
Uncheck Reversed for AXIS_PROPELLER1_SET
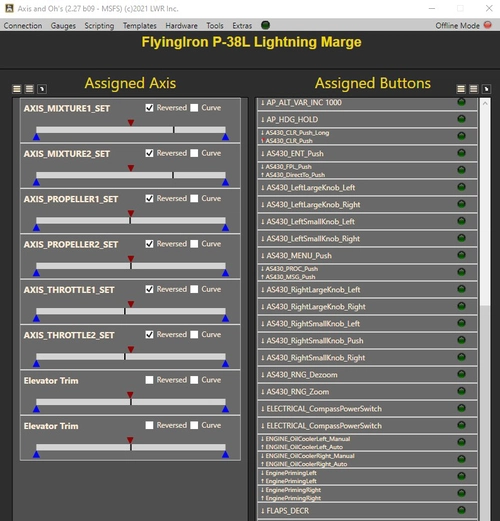pyautogui.click(x=149, y=198)
